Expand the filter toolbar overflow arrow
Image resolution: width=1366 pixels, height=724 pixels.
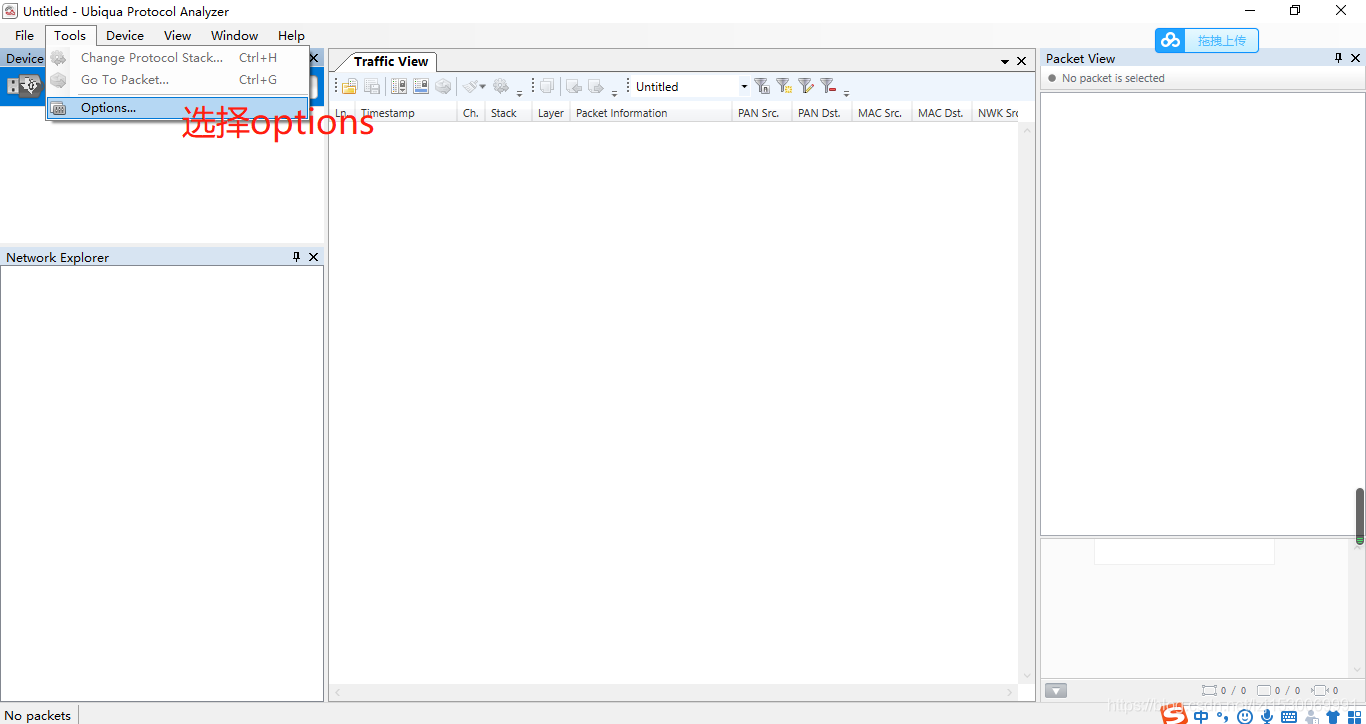coord(846,94)
